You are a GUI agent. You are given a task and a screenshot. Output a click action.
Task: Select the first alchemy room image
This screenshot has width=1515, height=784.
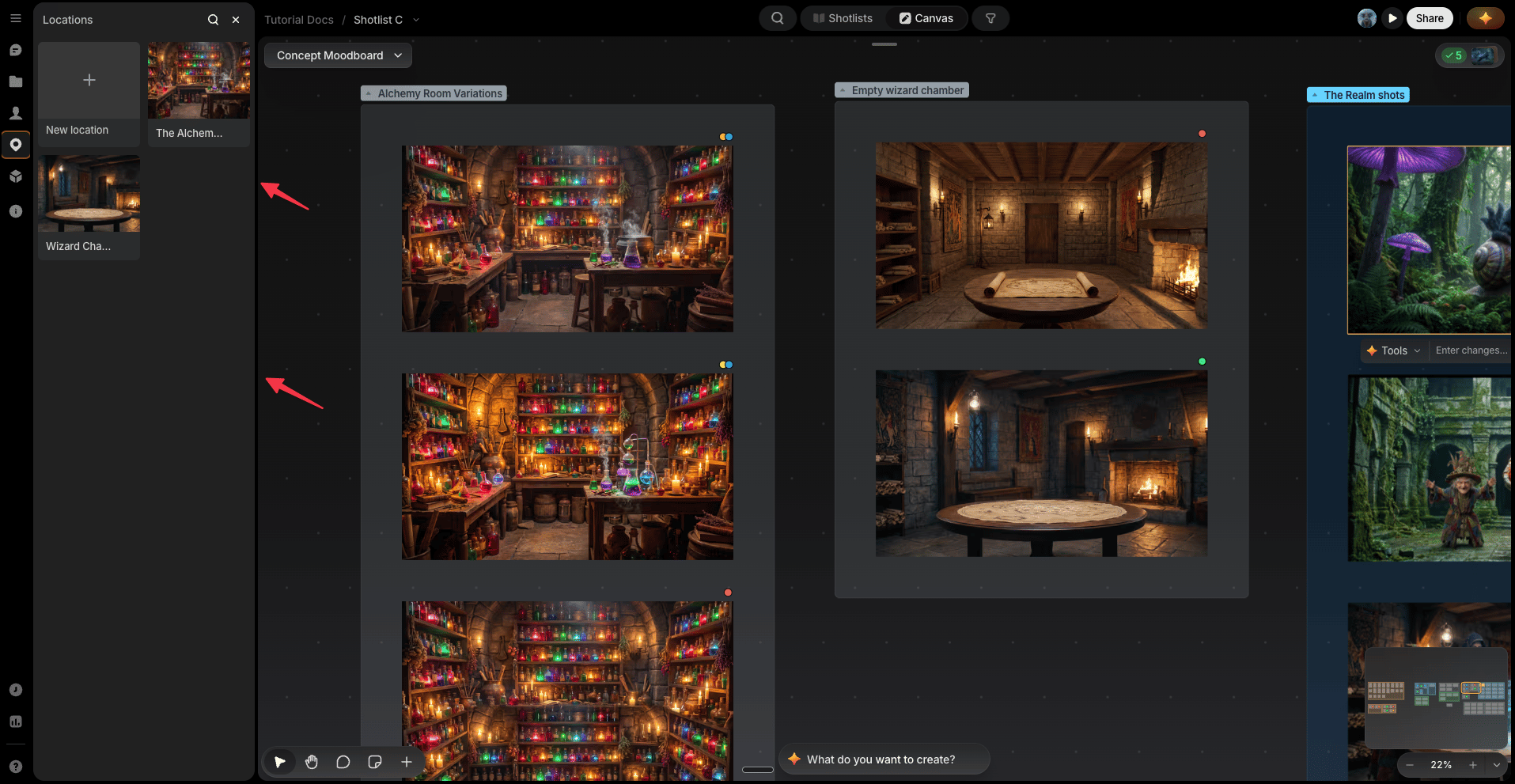pyautogui.click(x=567, y=238)
